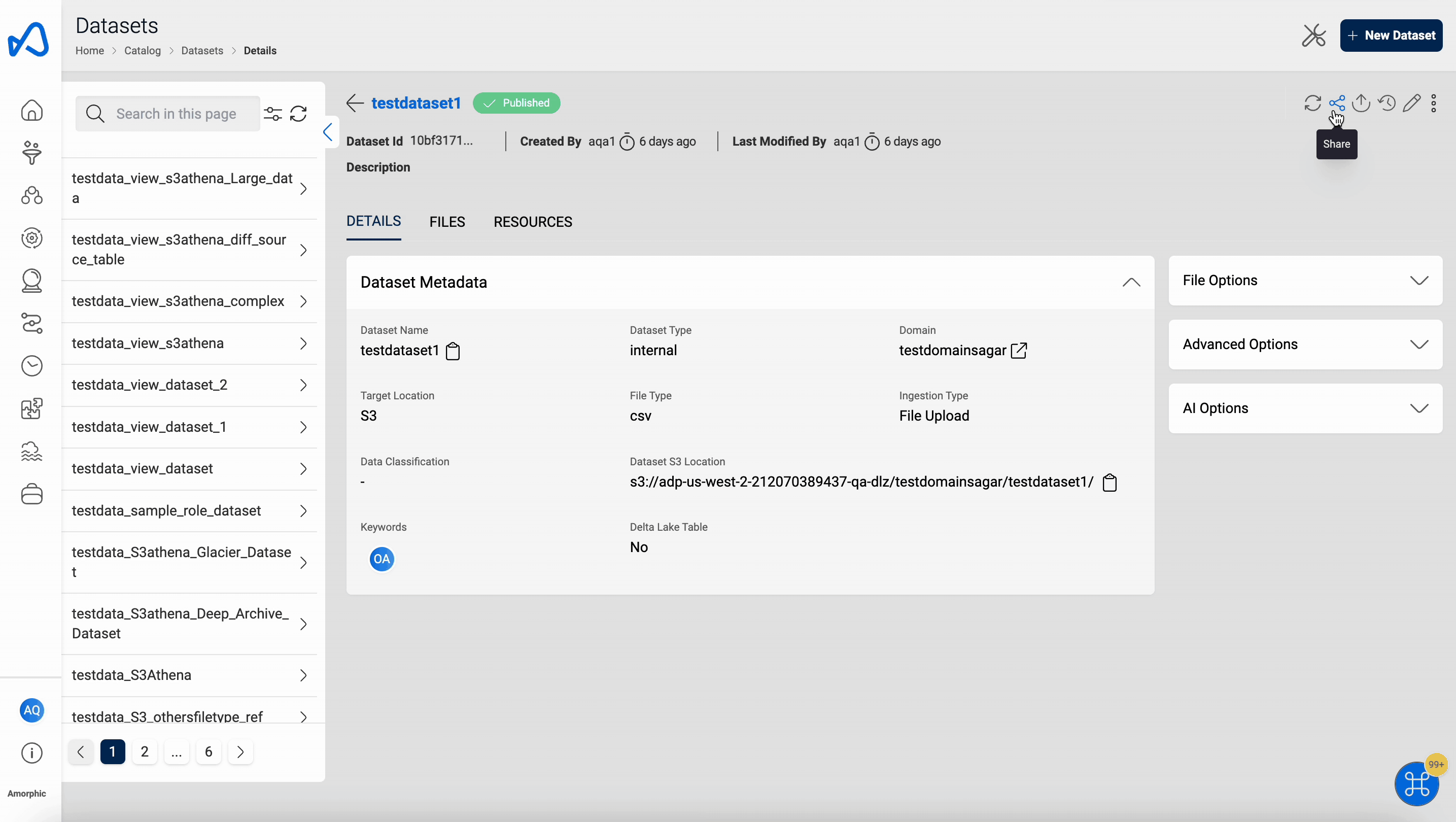Go back using the left arrow
The width and height of the screenshot is (1456, 822).
(x=355, y=103)
